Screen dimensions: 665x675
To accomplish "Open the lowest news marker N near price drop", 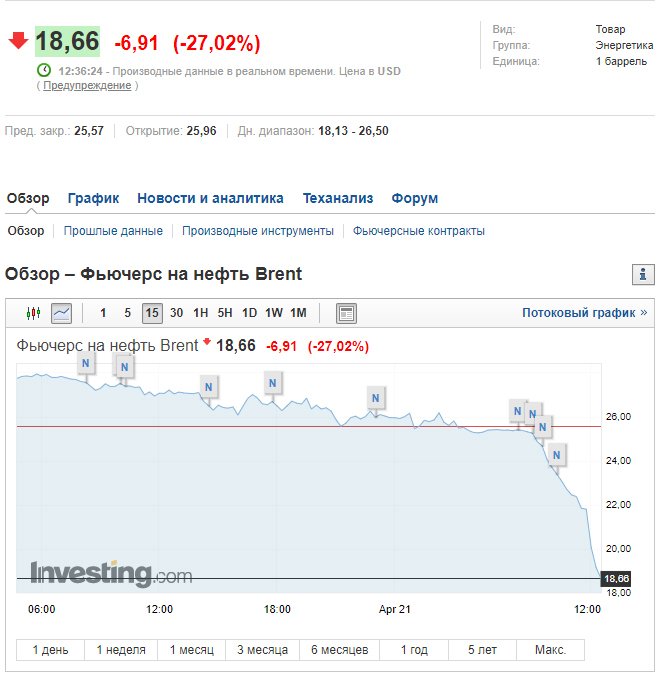I will 557,455.
